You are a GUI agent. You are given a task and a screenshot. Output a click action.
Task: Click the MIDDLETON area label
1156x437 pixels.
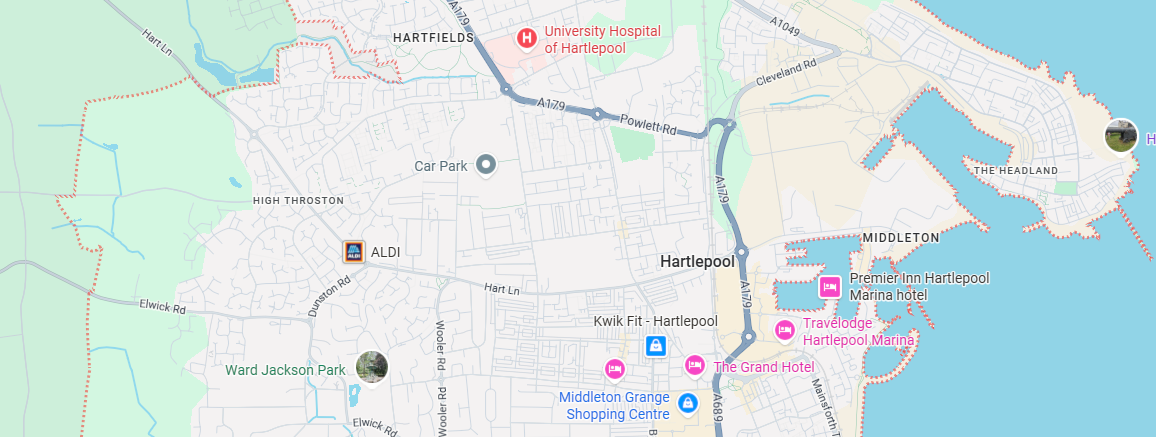click(x=901, y=237)
